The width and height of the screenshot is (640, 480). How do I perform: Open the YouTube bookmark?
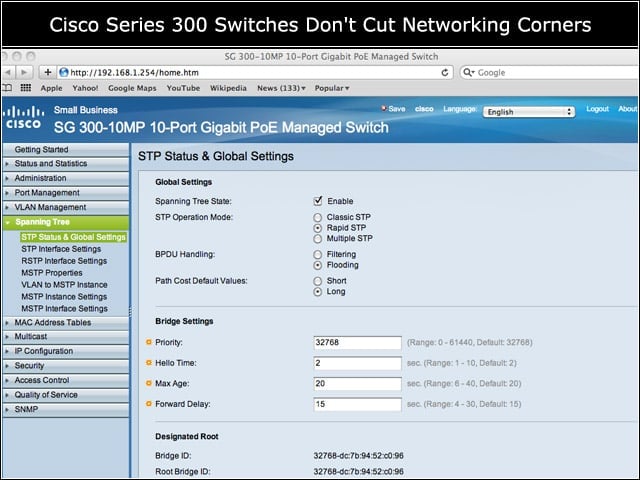pyautogui.click(x=183, y=88)
